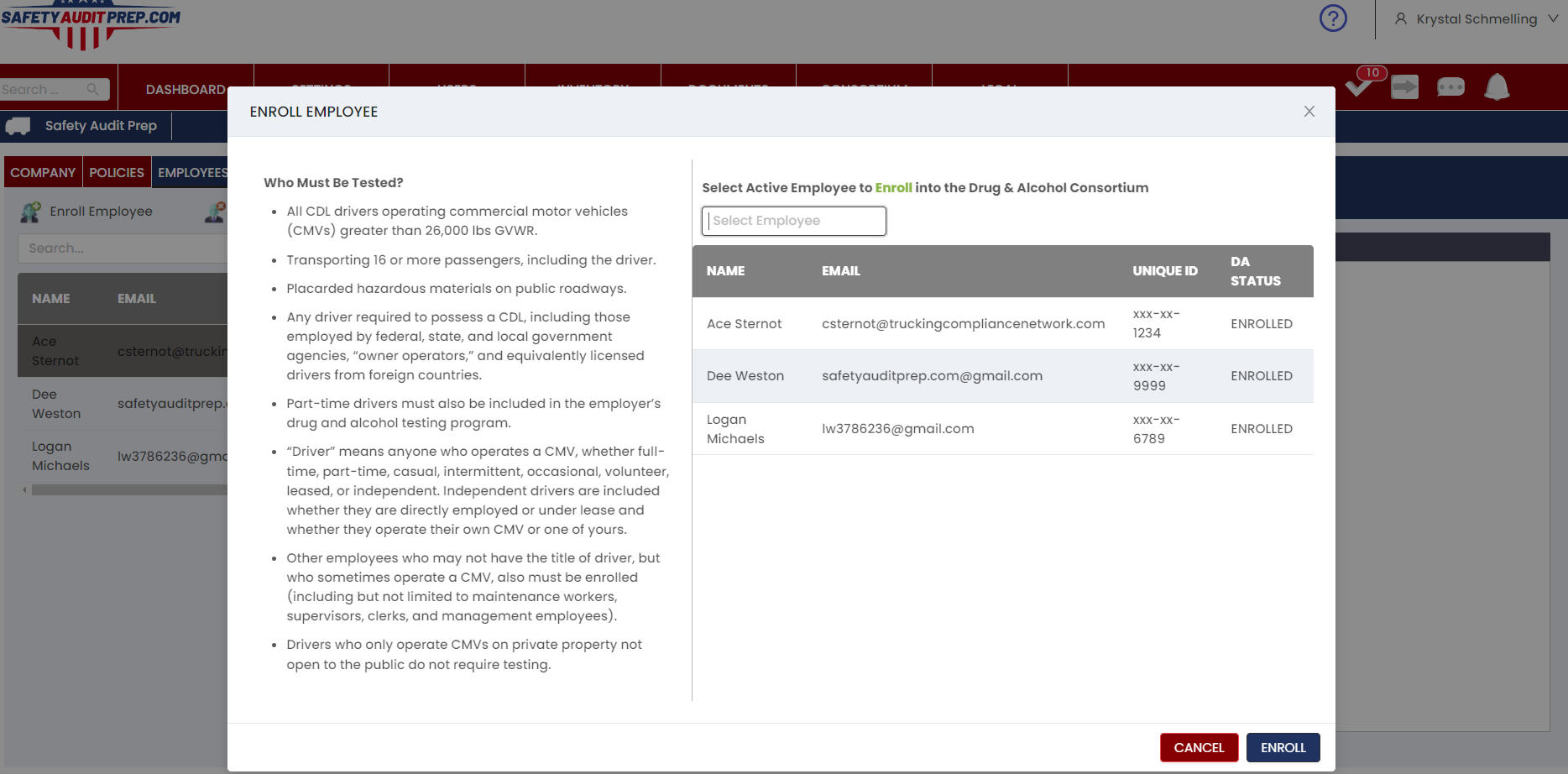Focus the employee list Search field
The height and width of the screenshot is (774, 1568).
[123, 248]
